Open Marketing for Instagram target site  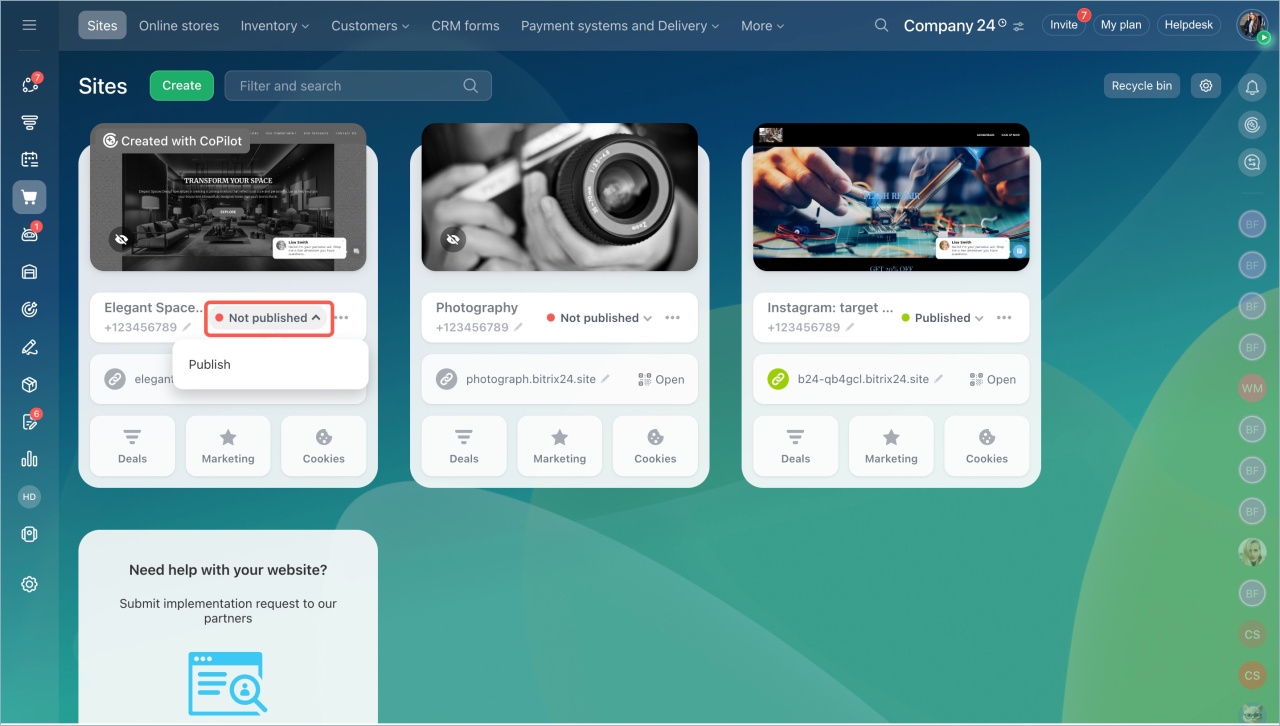point(891,446)
